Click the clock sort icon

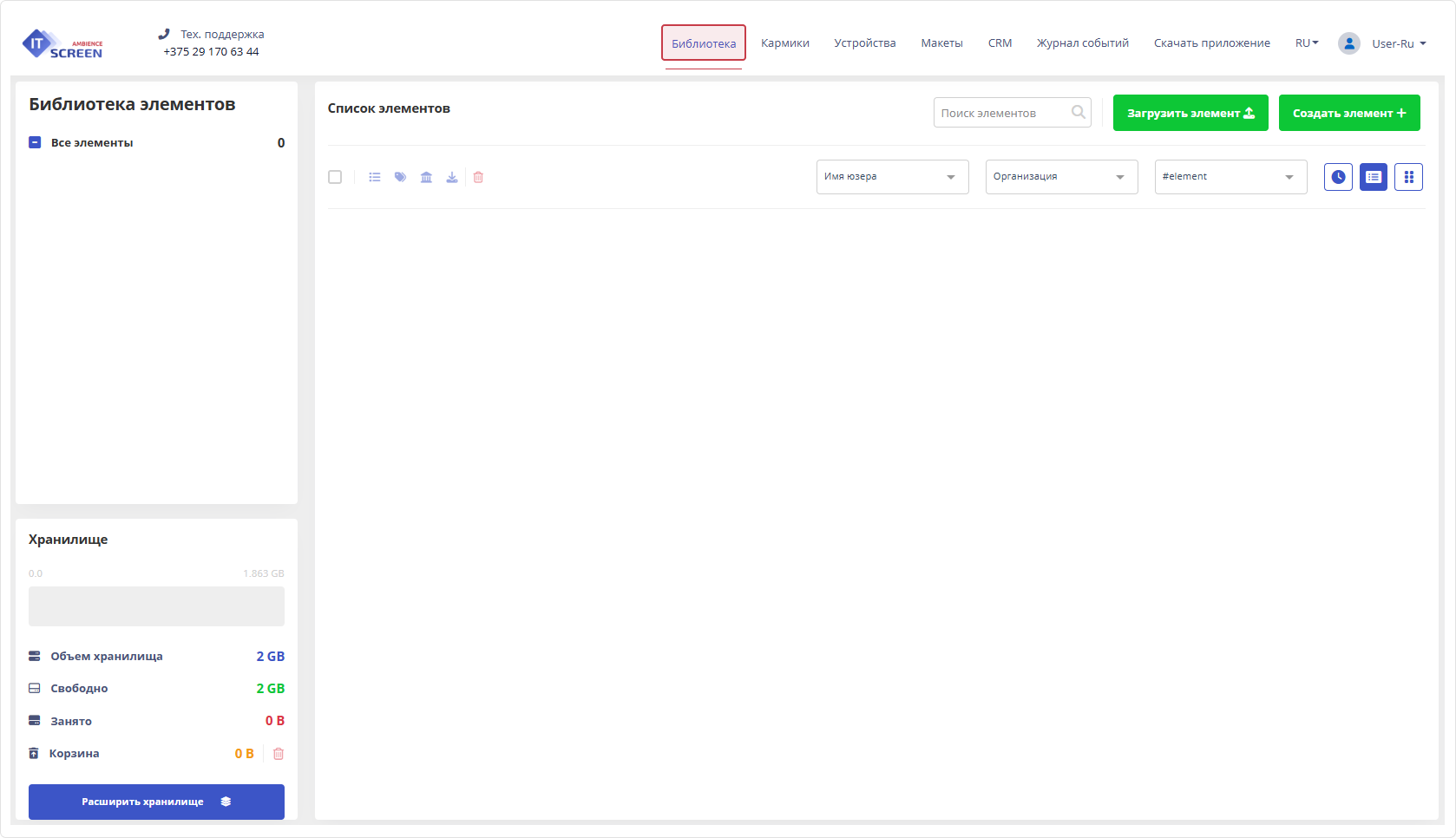pyautogui.click(x=1338, y=177)
